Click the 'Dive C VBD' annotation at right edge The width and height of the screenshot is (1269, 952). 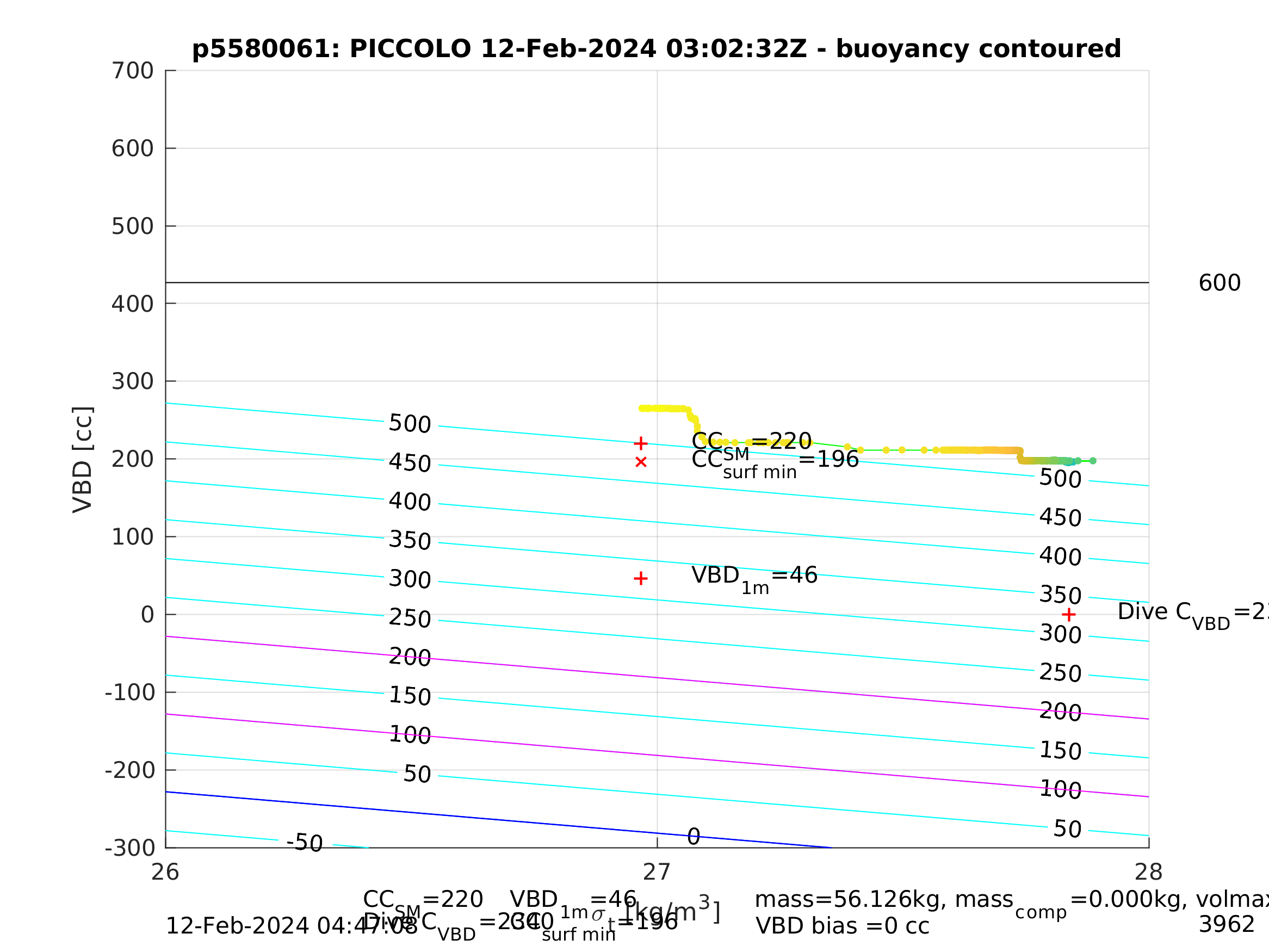[x=1193, y=615]
